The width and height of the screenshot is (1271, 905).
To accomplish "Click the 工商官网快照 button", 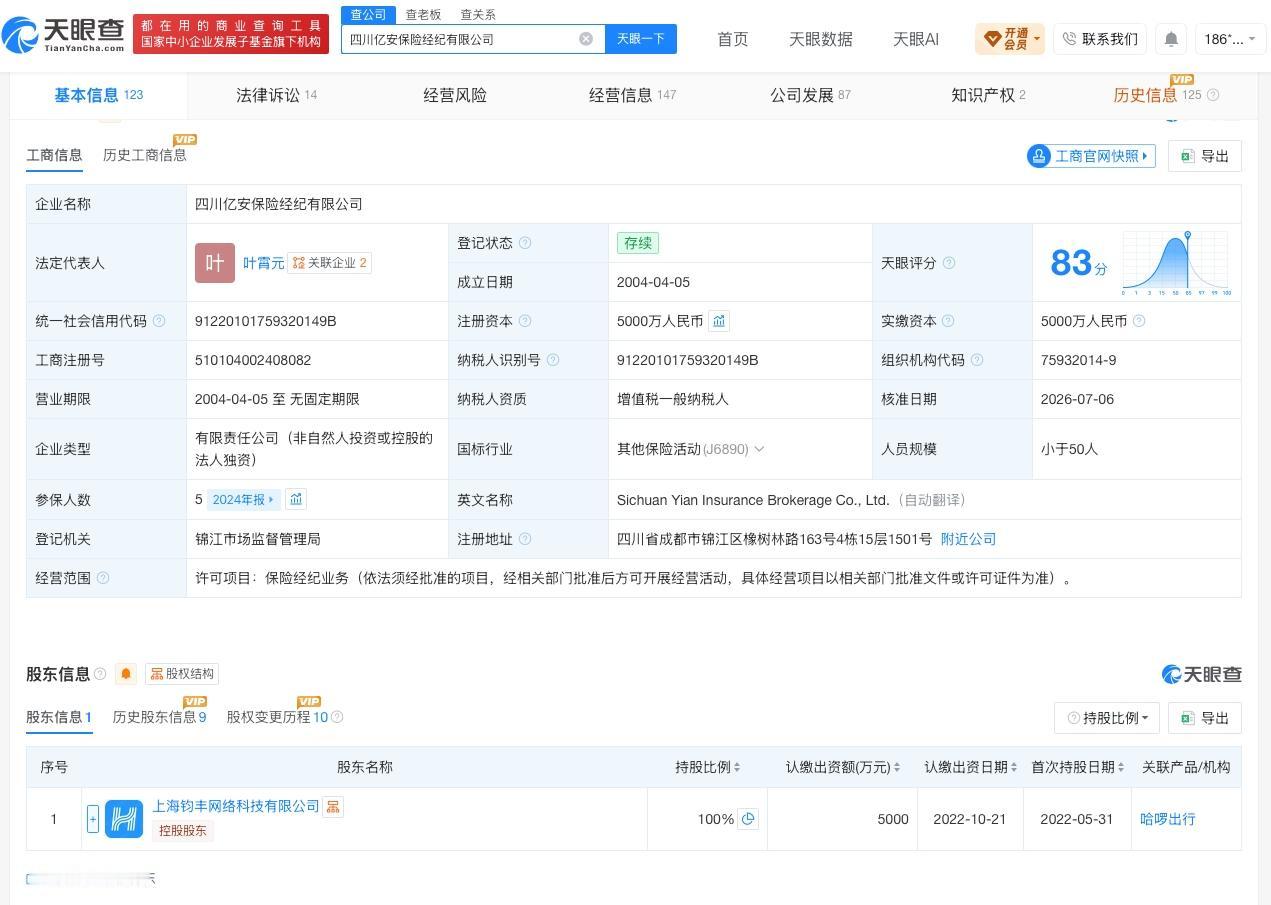I will (x=1091, y=156).
